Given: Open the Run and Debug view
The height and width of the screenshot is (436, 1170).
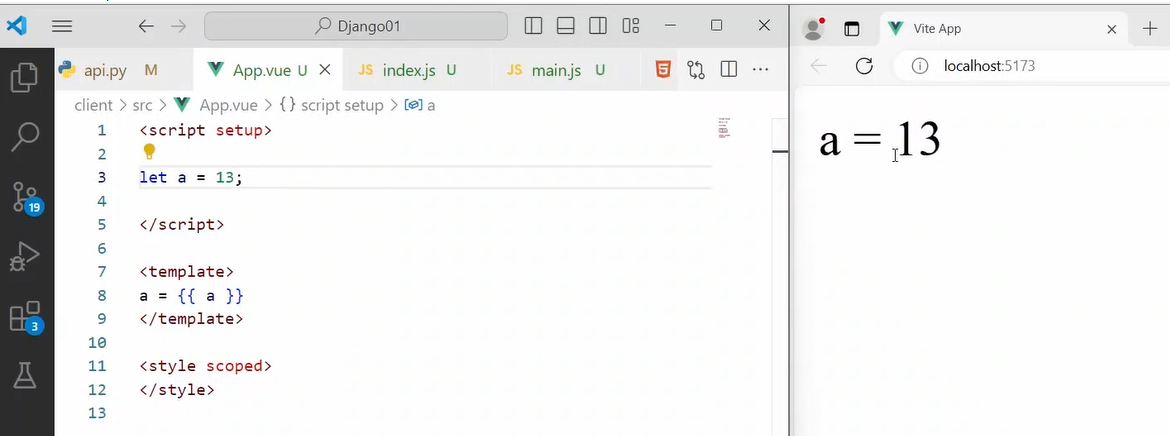Looking at the screenshot, I should (x=24, y=257).
